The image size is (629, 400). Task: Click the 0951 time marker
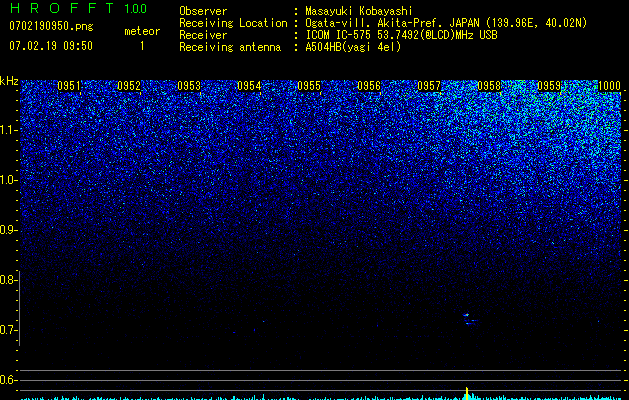click(x=69, y=86)
